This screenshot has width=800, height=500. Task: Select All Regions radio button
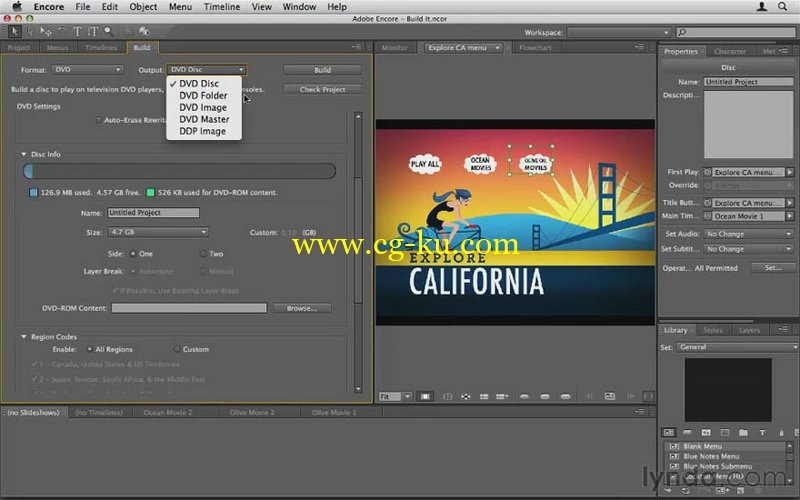89,349
